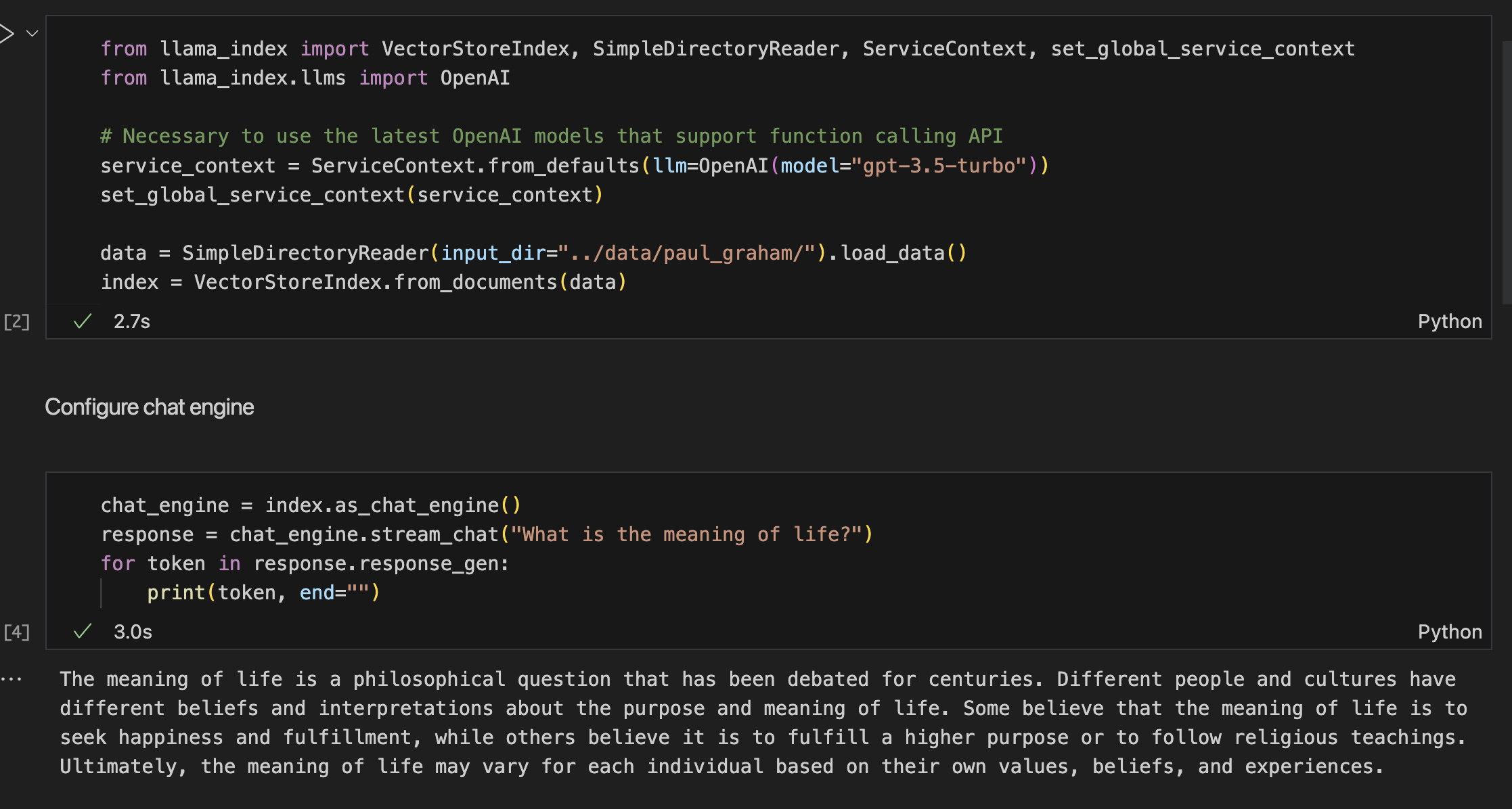1512x809 pixels.
Task: Click the green success checkmark of cell [2]
Action: [81, 321]
